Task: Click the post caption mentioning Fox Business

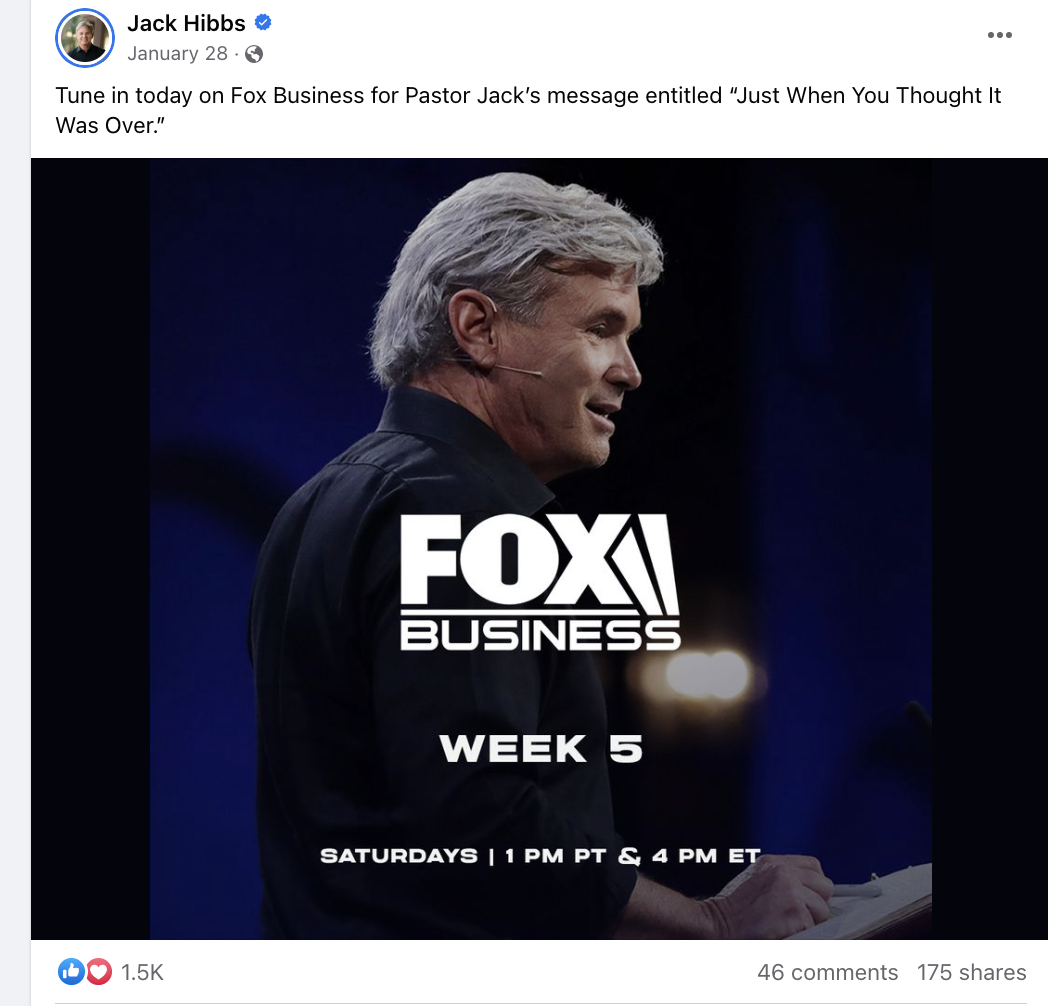Action: point(528,110)
